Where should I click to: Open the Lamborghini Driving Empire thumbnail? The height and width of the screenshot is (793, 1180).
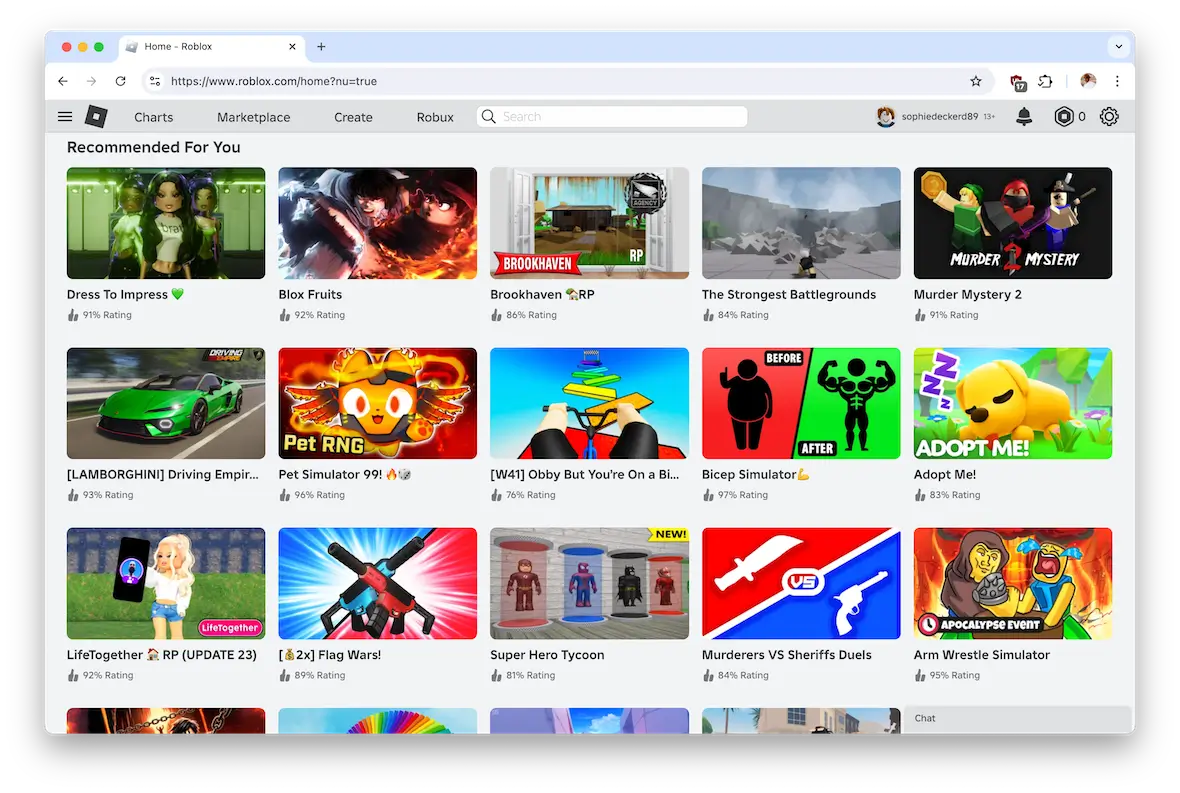166,403
